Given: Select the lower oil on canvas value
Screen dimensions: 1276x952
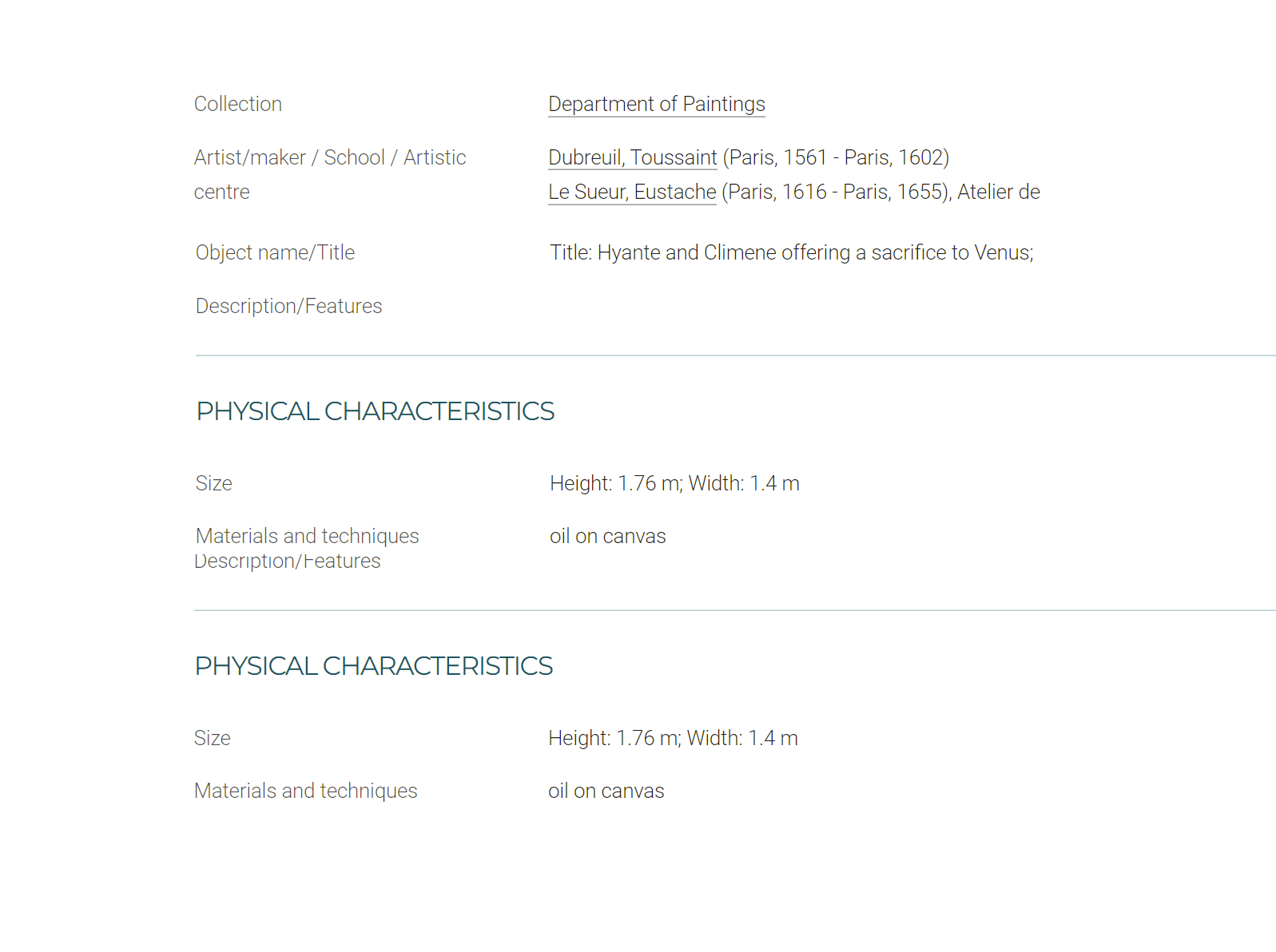Looking at the screenshot, I should (606, 791).
